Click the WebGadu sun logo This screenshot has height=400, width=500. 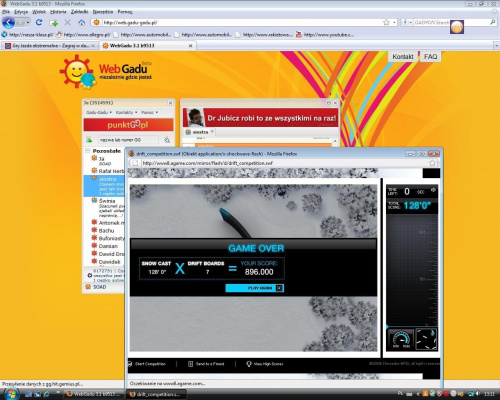tap(77, 71)
